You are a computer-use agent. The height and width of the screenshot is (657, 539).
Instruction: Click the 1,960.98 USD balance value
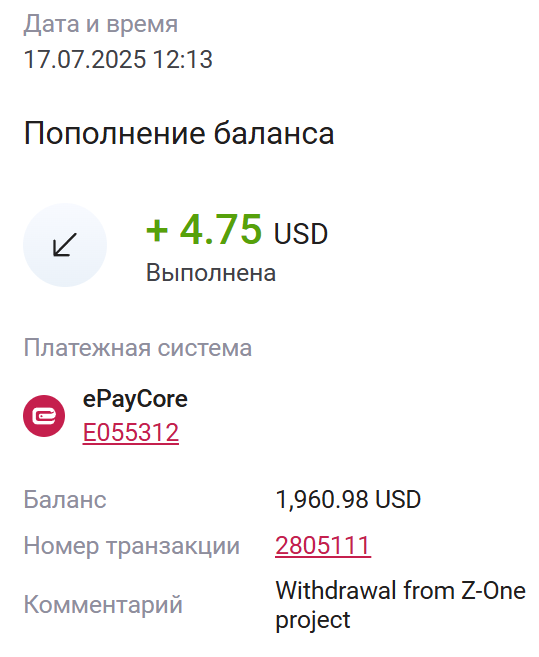348,499
